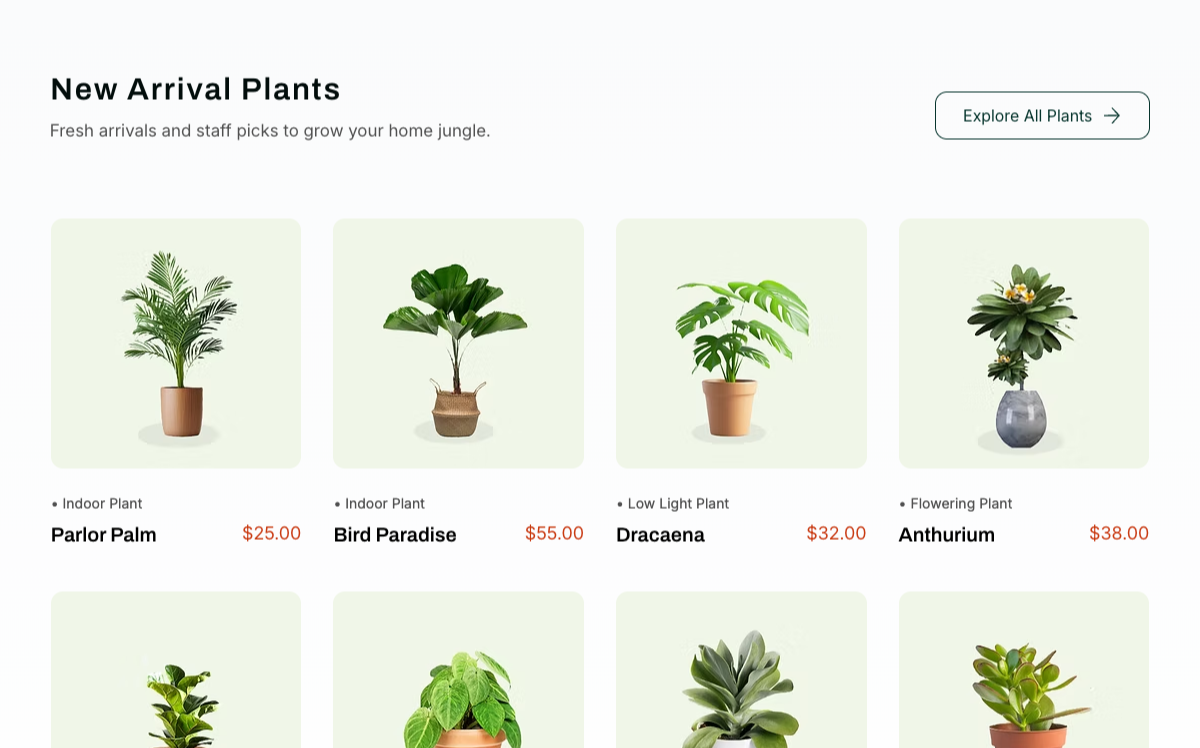
Task: Open the jade plant thumbnail in second row
Action: point(1024,669)
